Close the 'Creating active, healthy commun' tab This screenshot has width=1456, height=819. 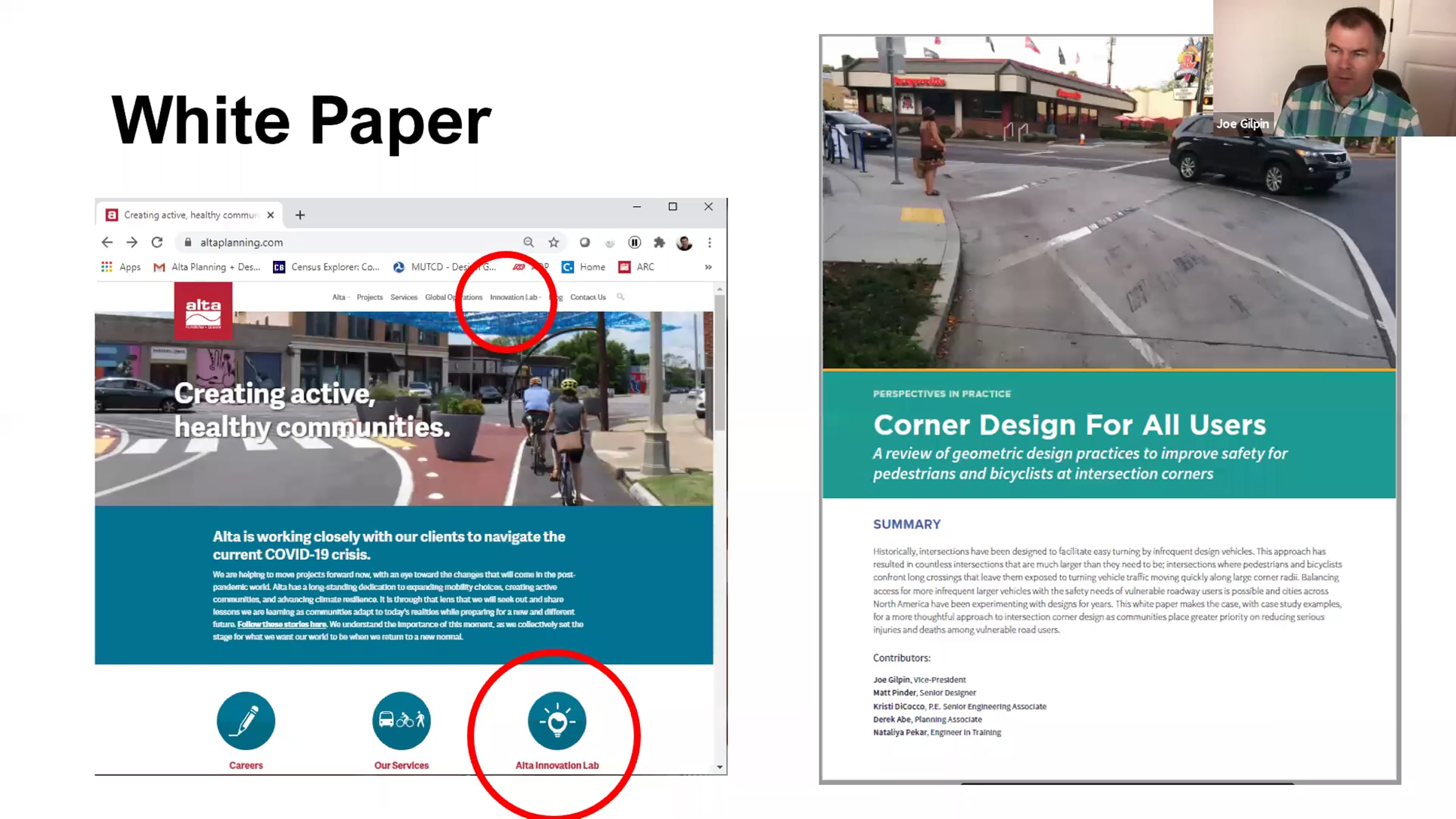(x=271, y=215)
